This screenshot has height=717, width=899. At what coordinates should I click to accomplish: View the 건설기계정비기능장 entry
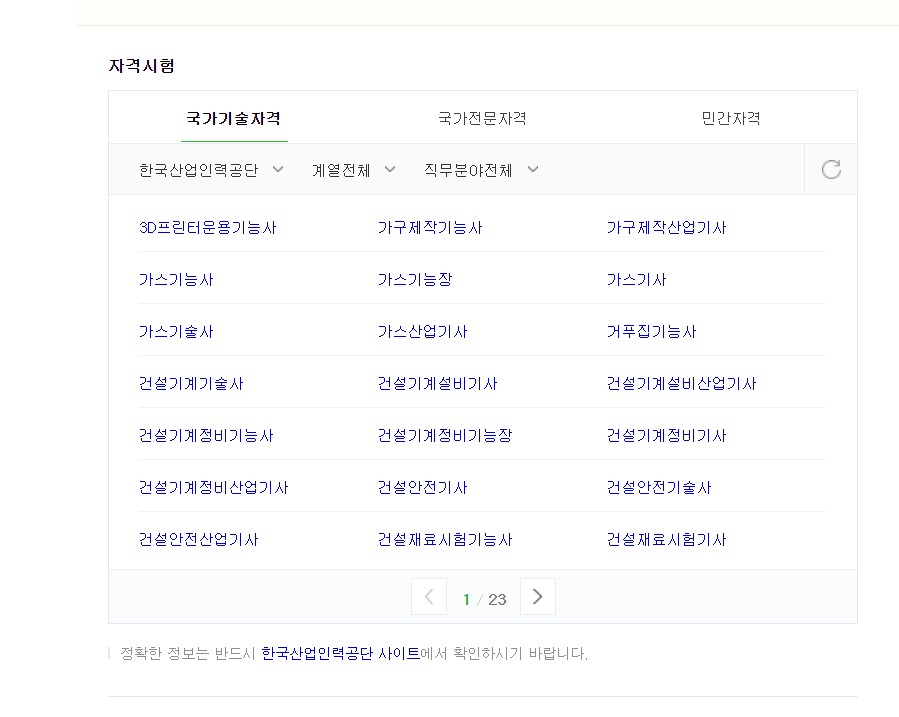coord(445,436)
